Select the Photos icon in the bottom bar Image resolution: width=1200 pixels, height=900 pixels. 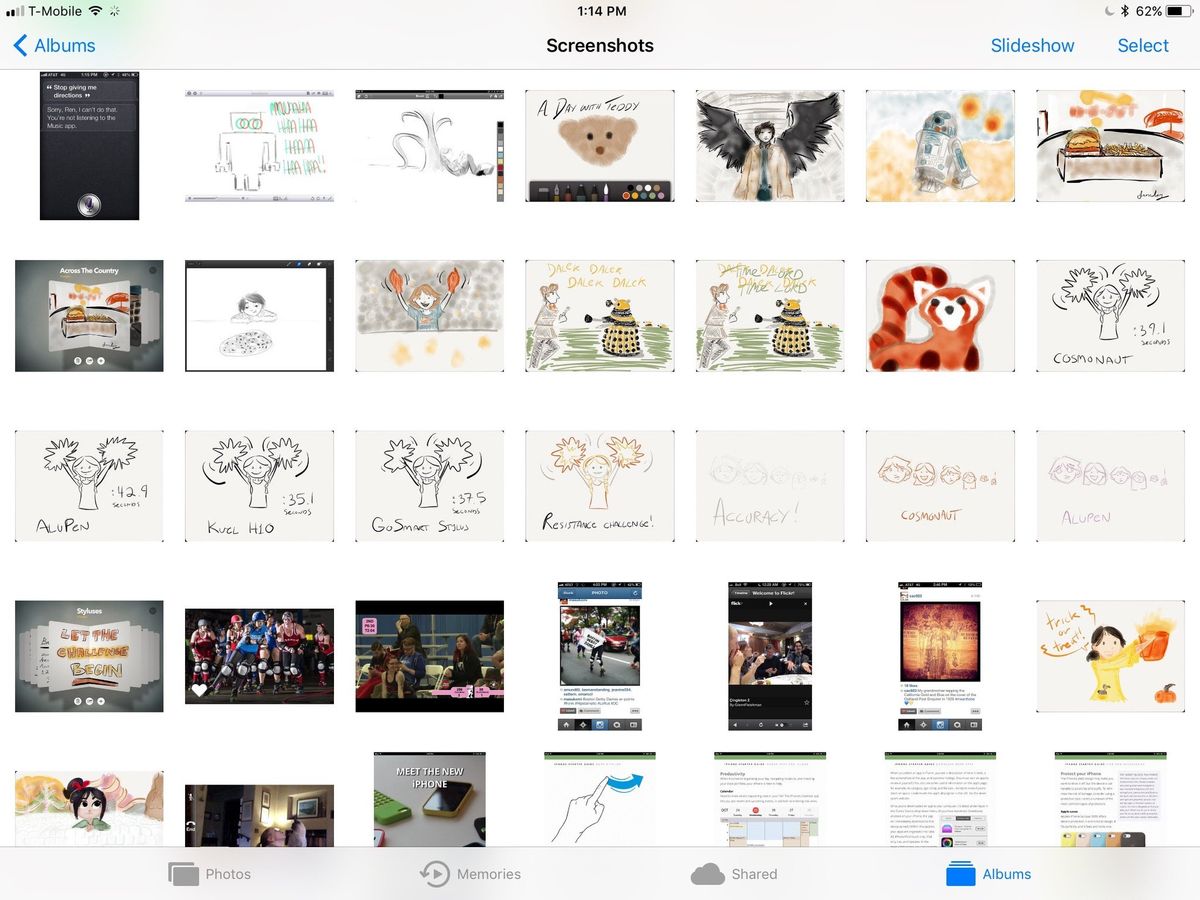(x=185, y=873)
